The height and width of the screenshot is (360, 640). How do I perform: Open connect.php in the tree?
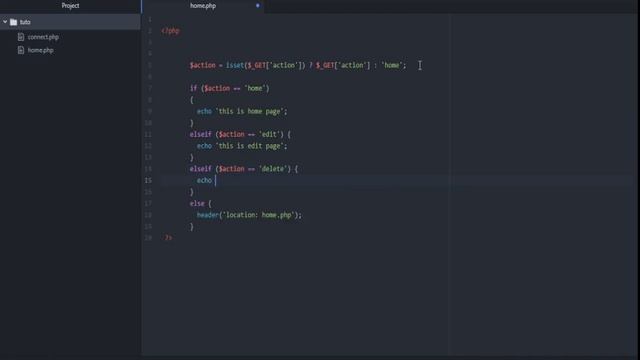click(x=43, y=37)
